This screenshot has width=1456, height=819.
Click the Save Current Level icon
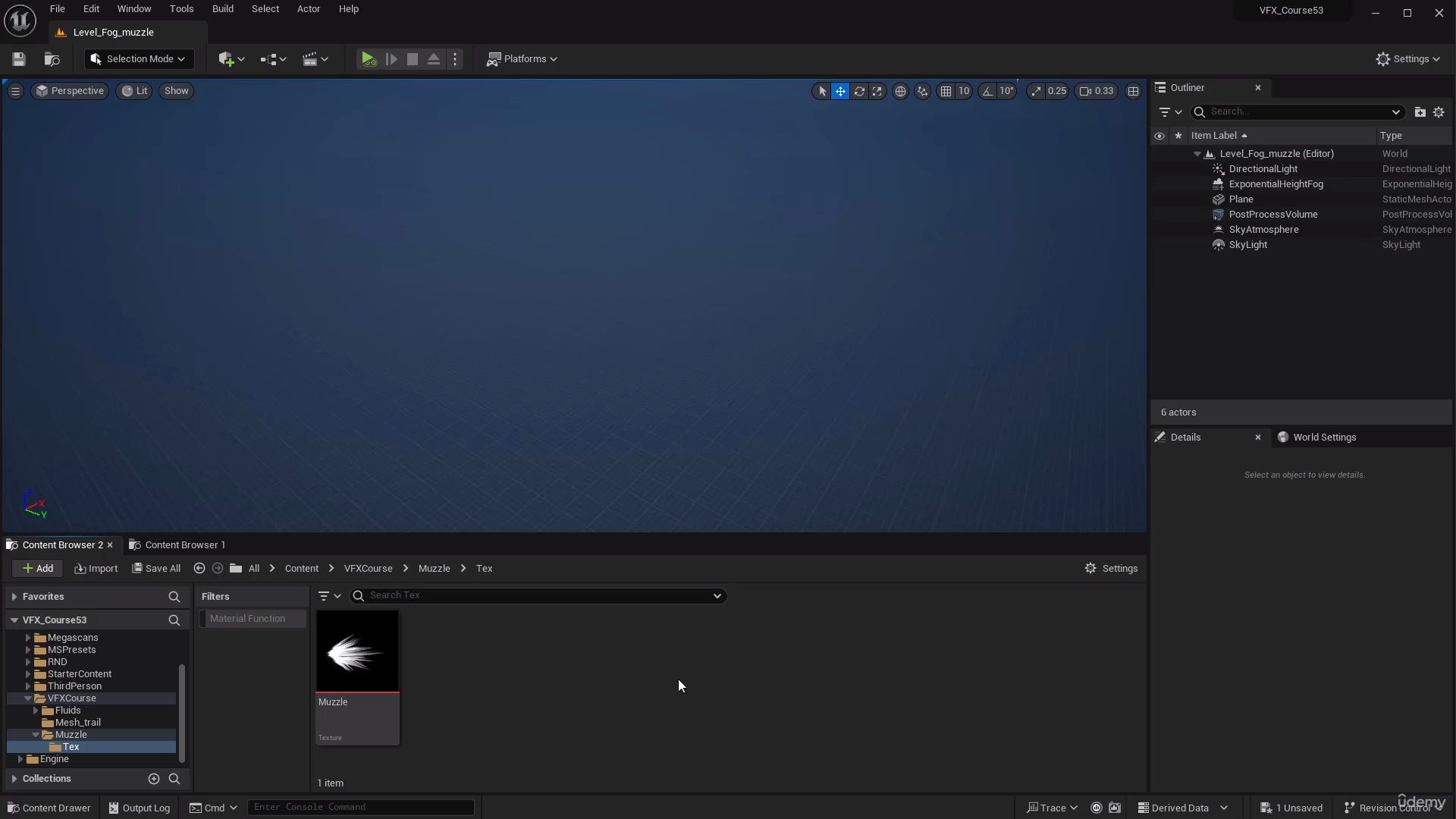point(18,59)
